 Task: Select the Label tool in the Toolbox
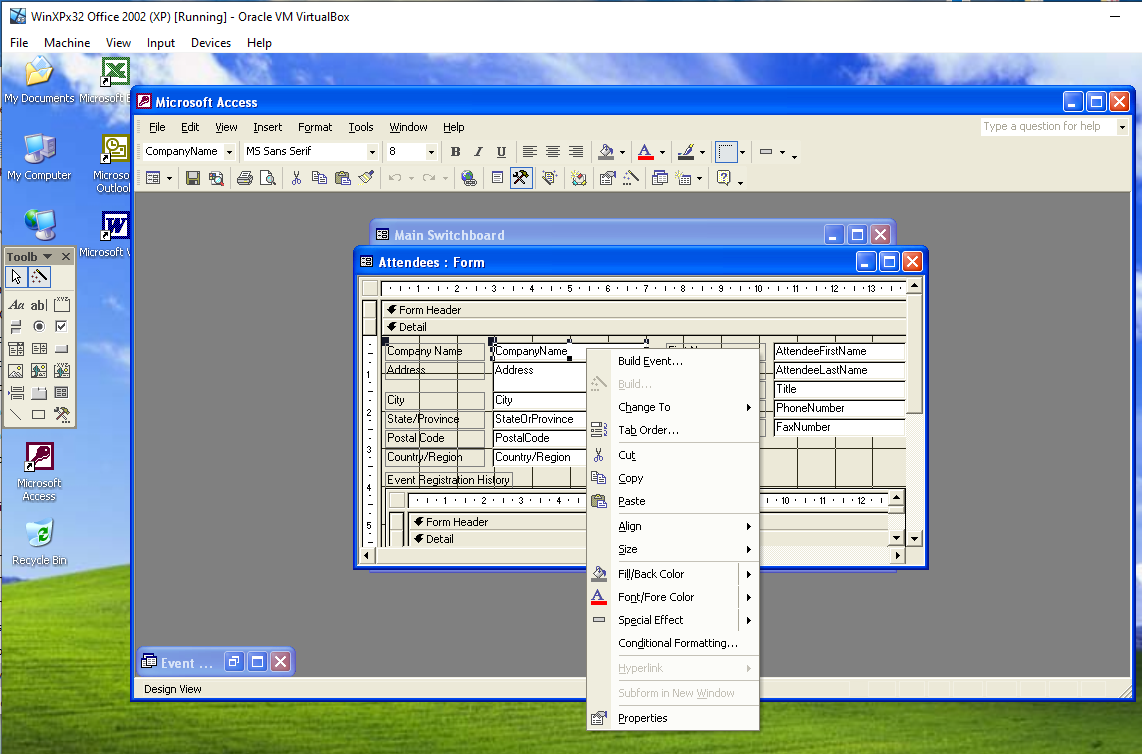coord(16,305)
